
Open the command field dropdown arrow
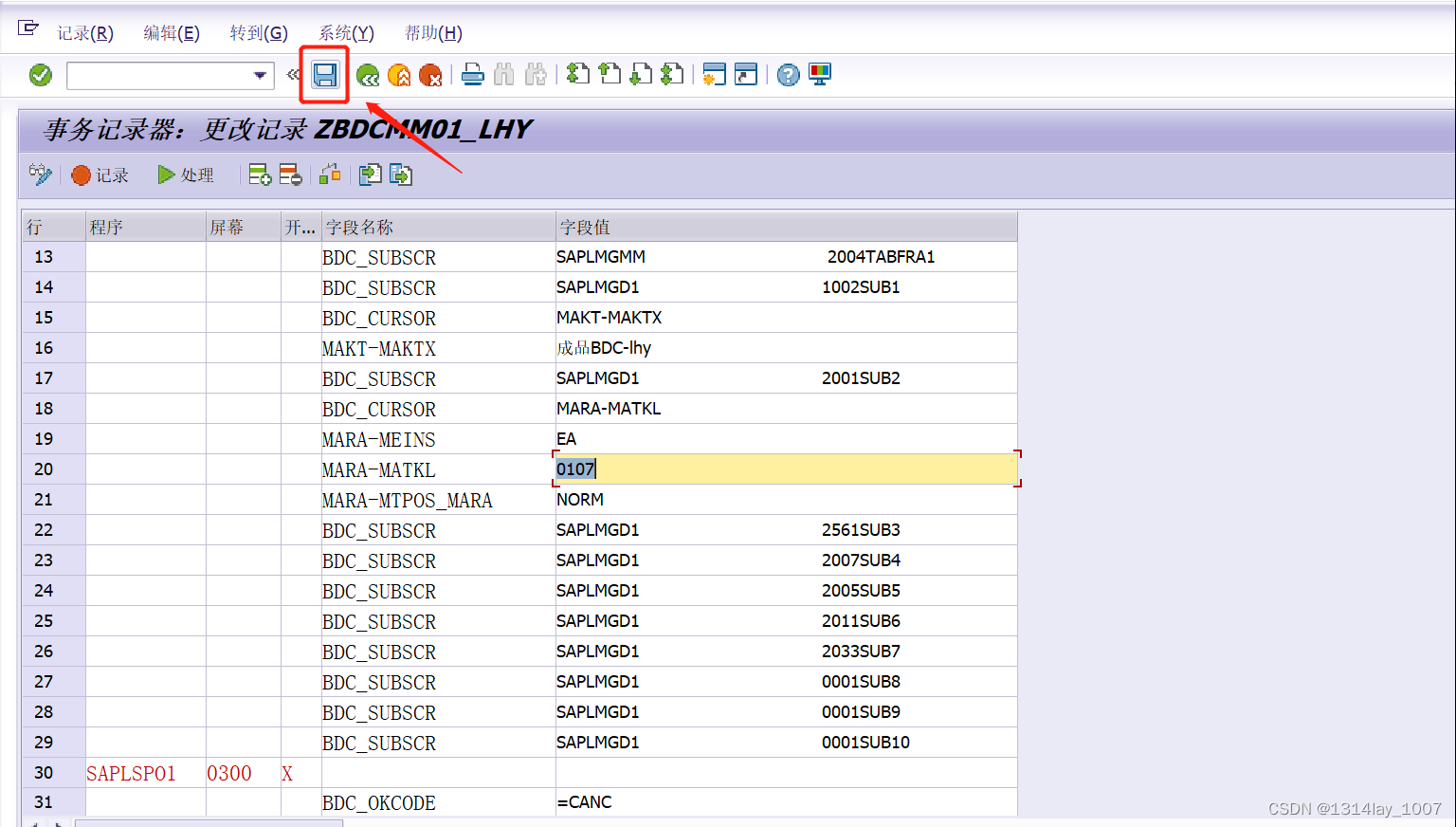coord(260,75)
